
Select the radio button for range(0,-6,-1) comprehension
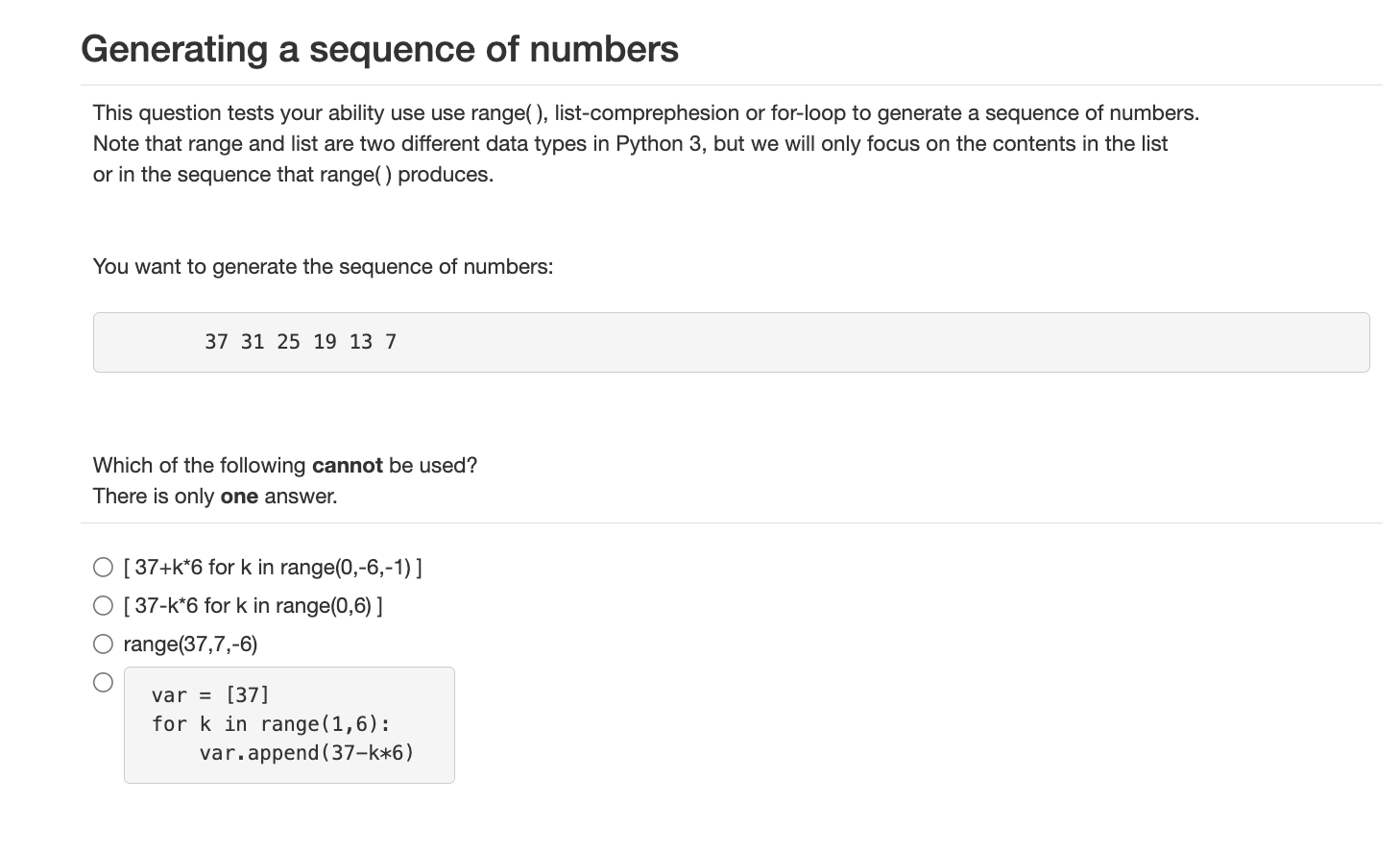104,568
